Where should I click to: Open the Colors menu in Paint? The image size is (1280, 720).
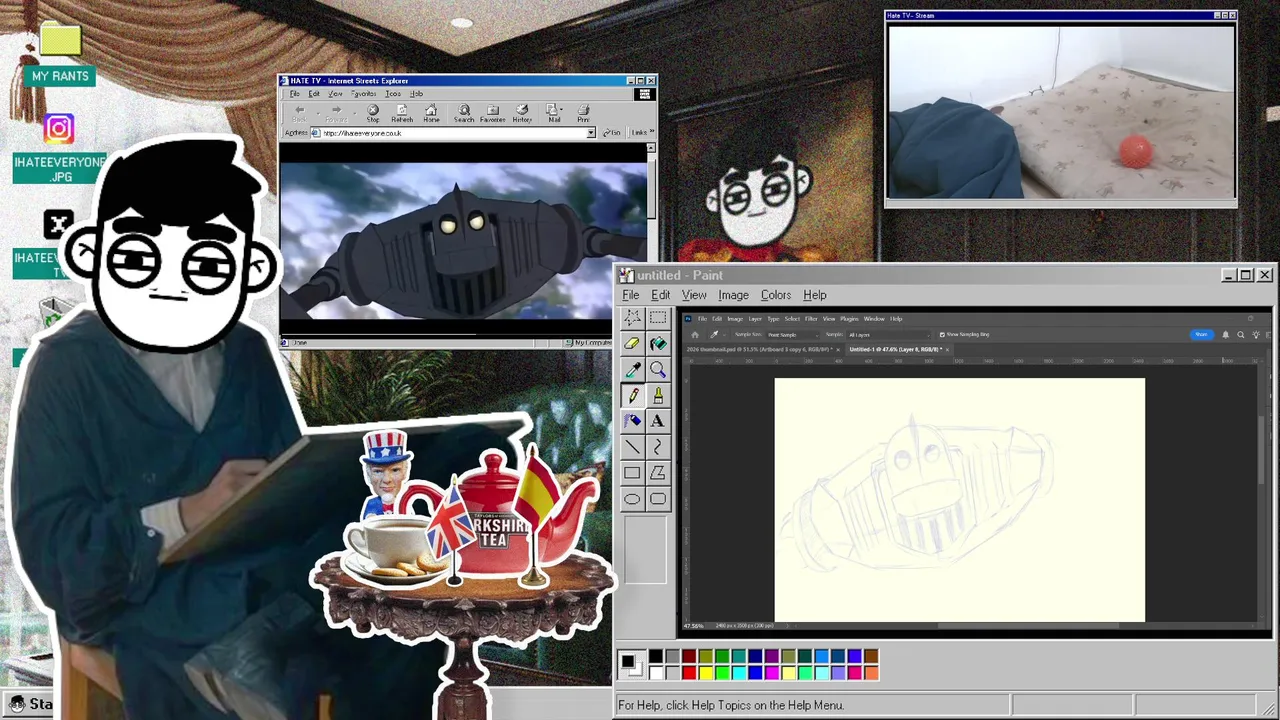point(776,295)
